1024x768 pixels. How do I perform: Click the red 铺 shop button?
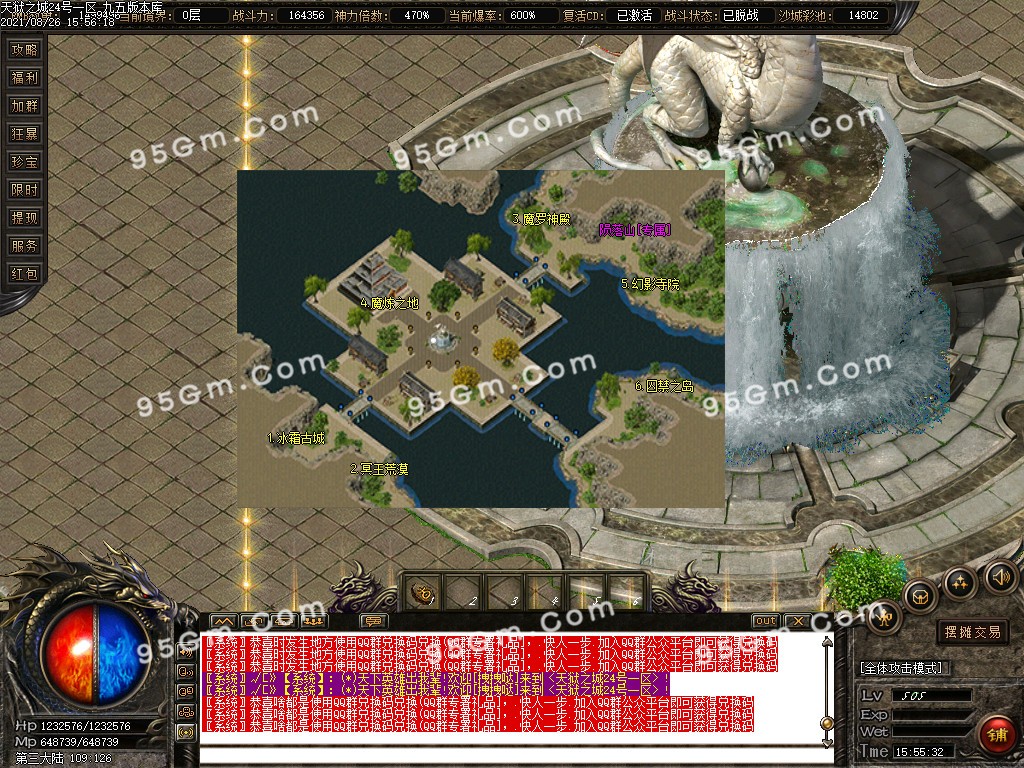click(x=997, y=734)
